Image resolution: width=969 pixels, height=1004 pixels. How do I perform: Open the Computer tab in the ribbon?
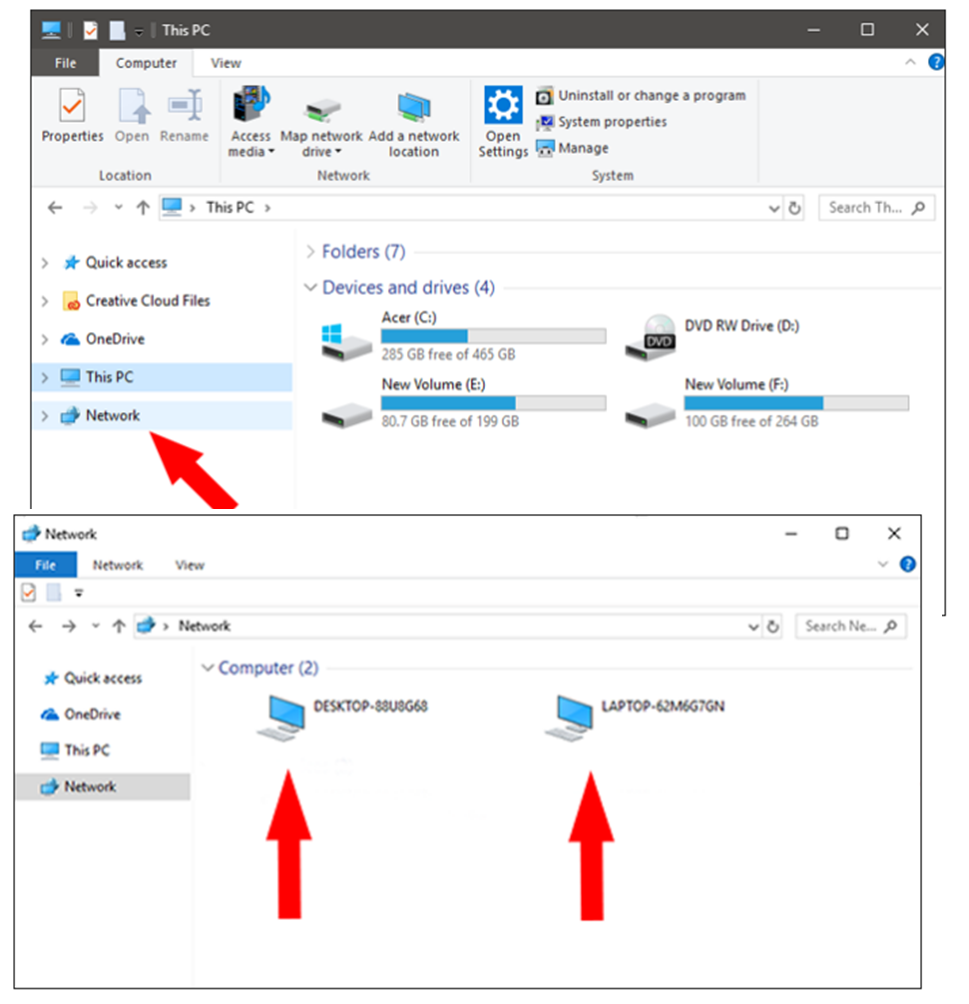[x=146, y=63]
